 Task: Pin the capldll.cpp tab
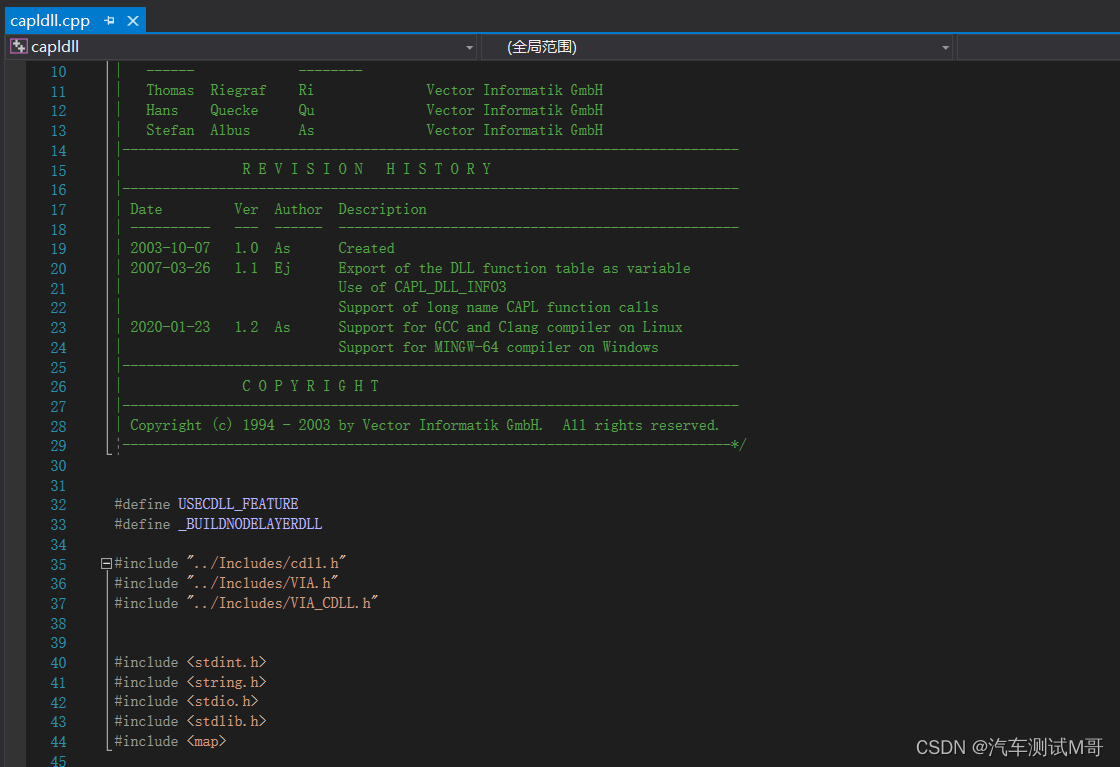pyautogui.click(x=108, y=19)
